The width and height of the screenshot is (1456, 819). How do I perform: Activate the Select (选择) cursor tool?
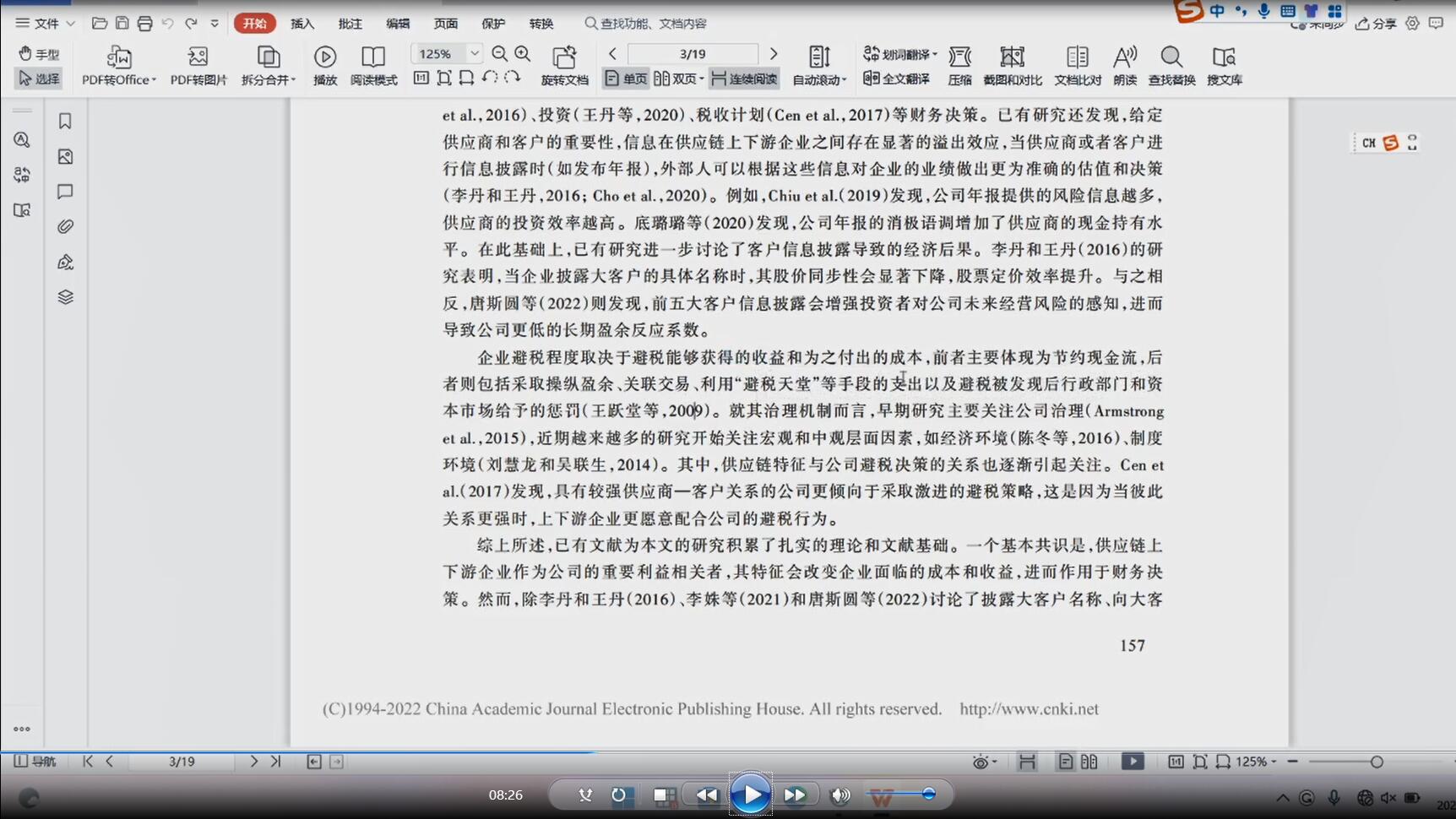click(x=39, y=79)
